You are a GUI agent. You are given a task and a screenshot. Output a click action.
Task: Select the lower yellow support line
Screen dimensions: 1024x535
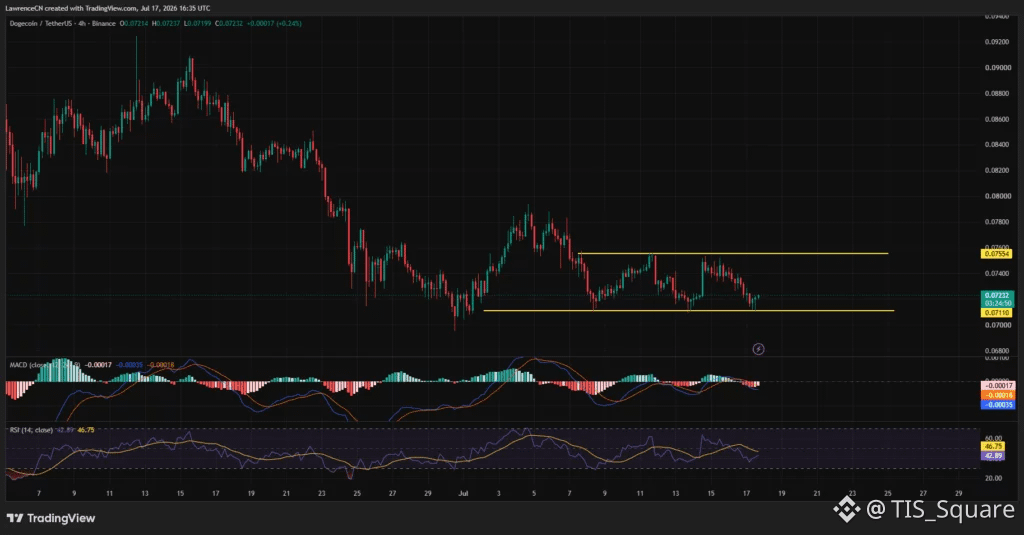(688, 310)
